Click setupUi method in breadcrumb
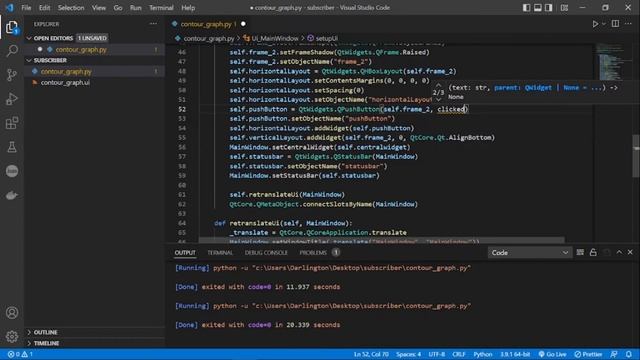This screenshot has width=640, height=360. coord(327,38)
